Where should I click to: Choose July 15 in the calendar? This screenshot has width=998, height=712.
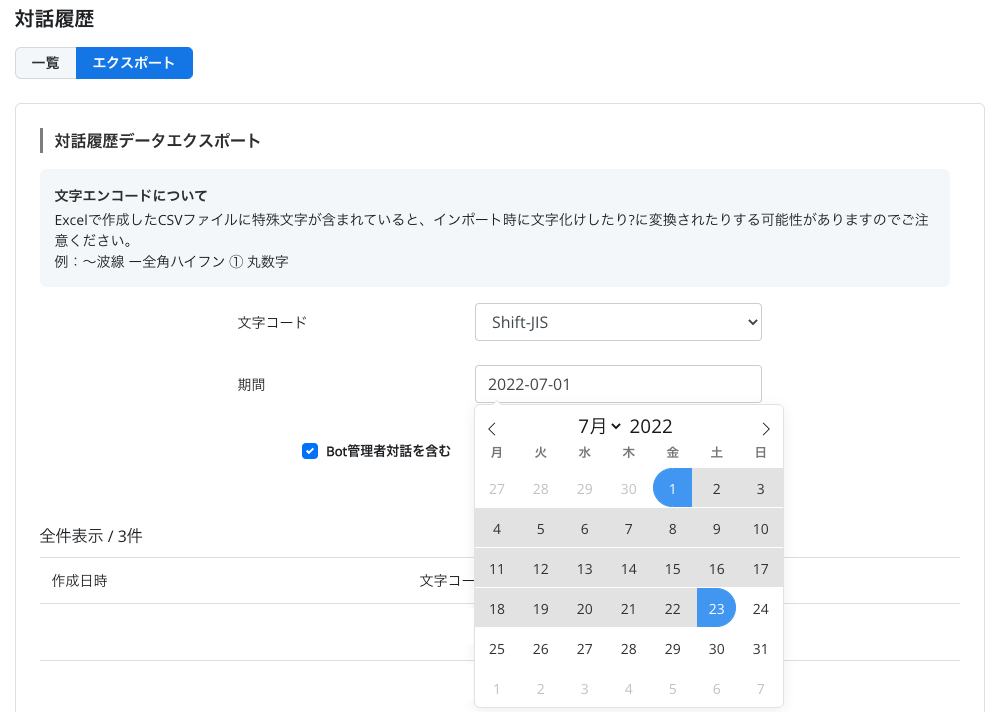(673, 569)
